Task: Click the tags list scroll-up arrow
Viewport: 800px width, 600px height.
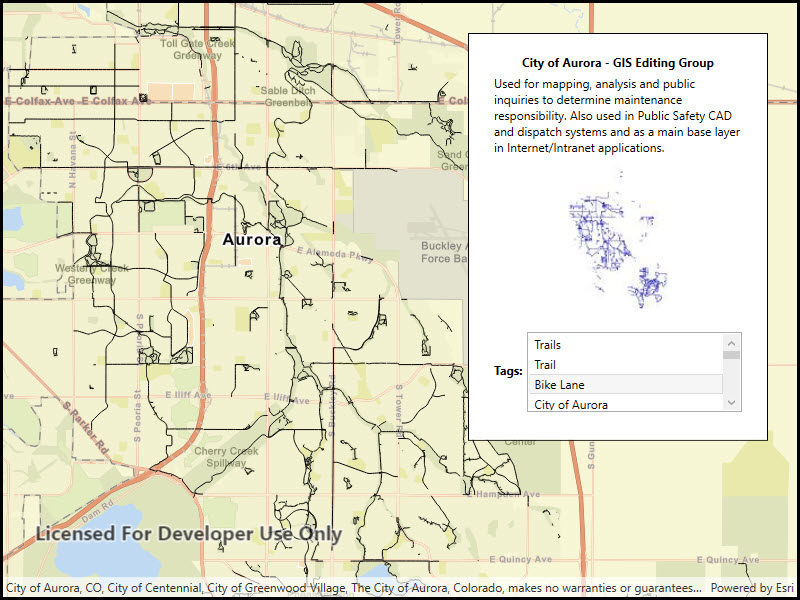Action: coord(732,343)
